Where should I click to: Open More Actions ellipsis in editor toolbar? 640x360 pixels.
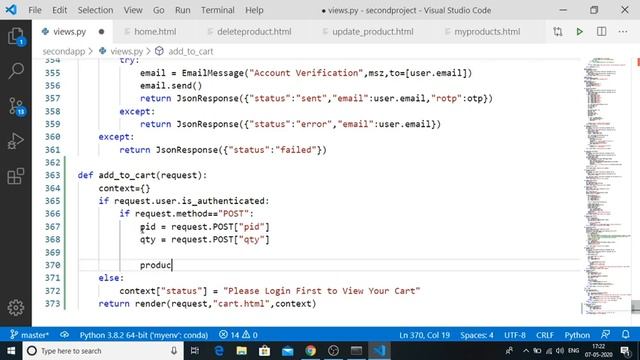tap(623, 31)
